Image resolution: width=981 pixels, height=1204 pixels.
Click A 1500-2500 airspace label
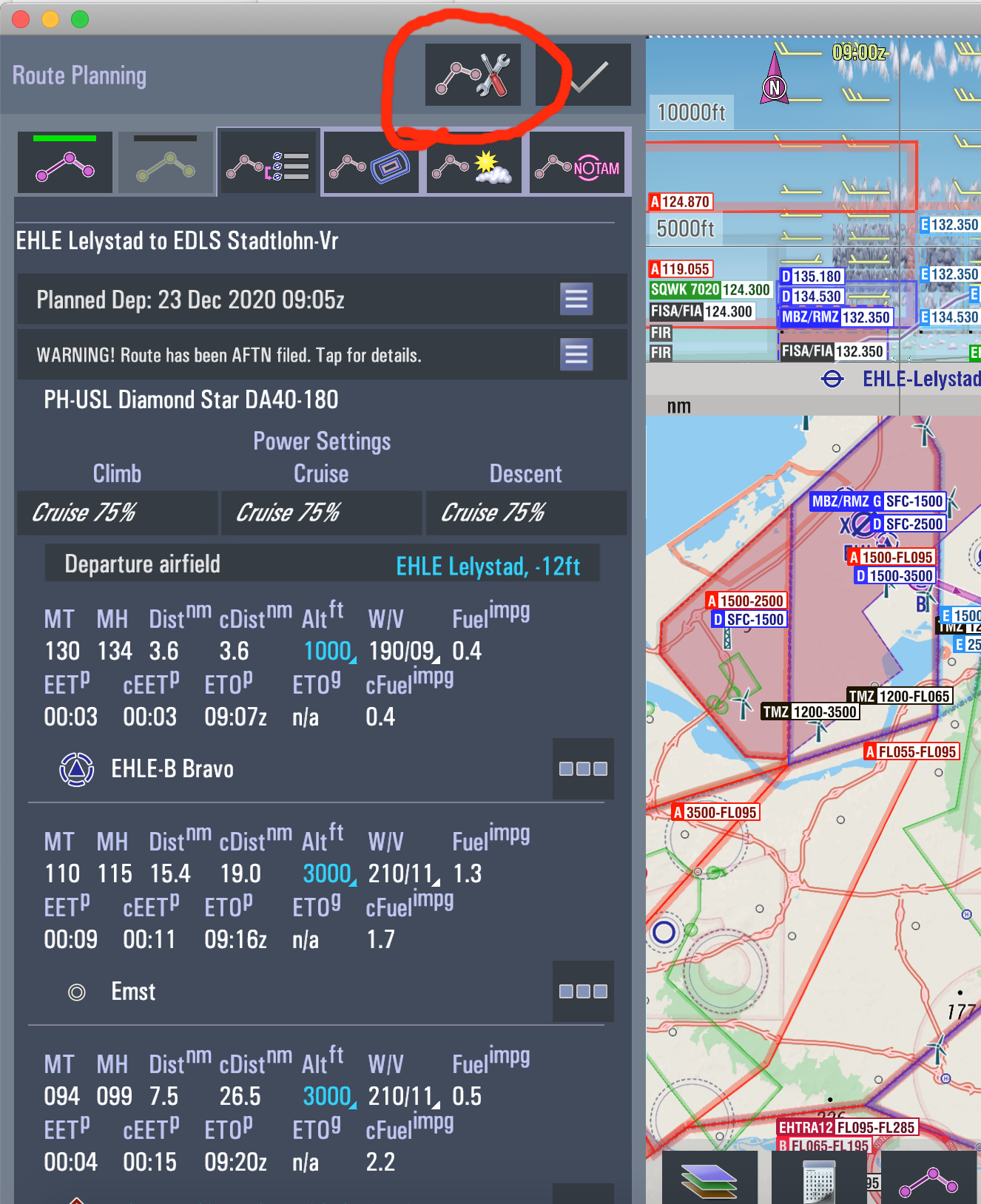[746, 601]
